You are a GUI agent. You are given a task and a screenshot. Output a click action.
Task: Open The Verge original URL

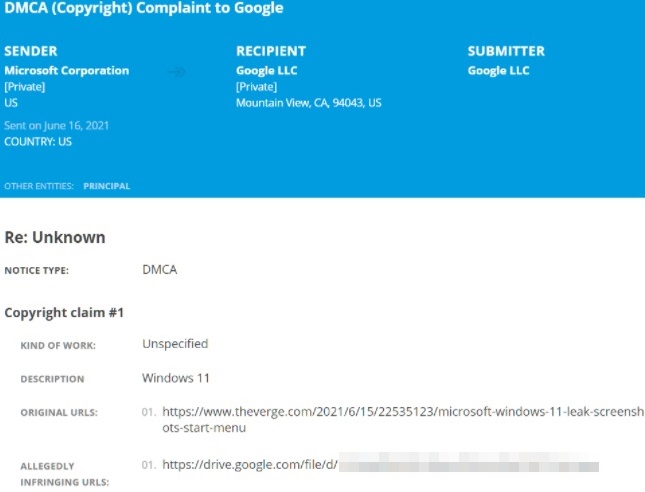pyautogui.click(x=403, y=419)
